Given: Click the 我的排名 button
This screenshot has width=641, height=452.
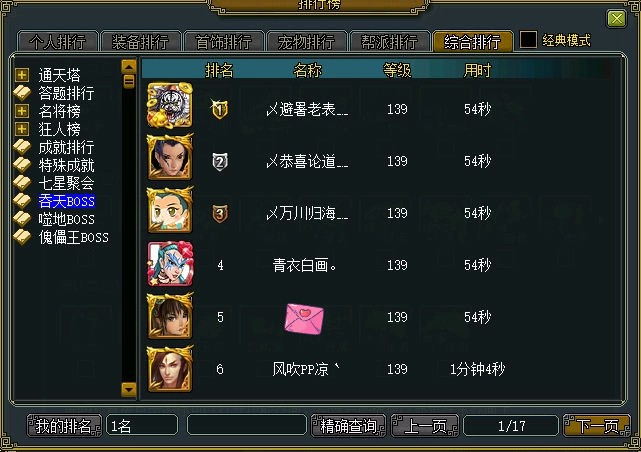Looking at the screenshot, I should (x=64, y=426).
